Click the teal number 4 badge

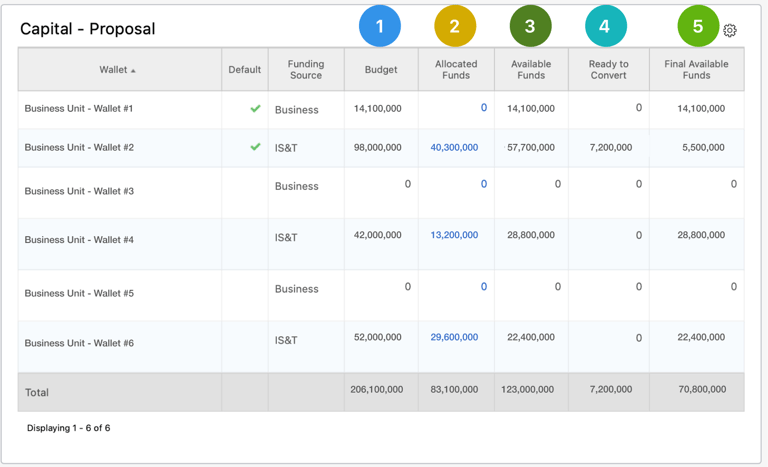[604, 26]
